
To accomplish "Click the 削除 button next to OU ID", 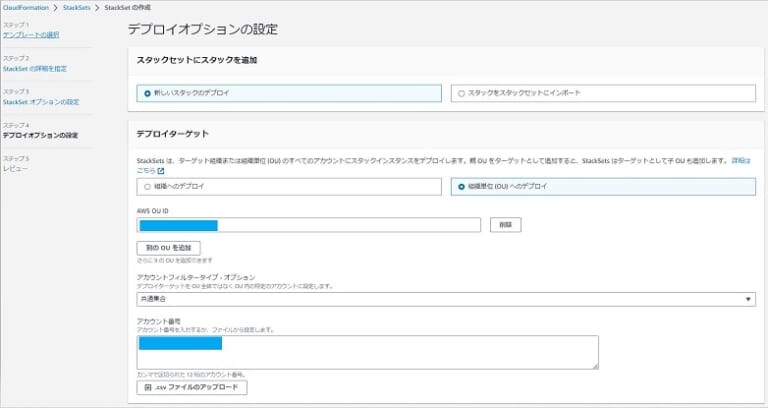I will click(x=505, y=225).
